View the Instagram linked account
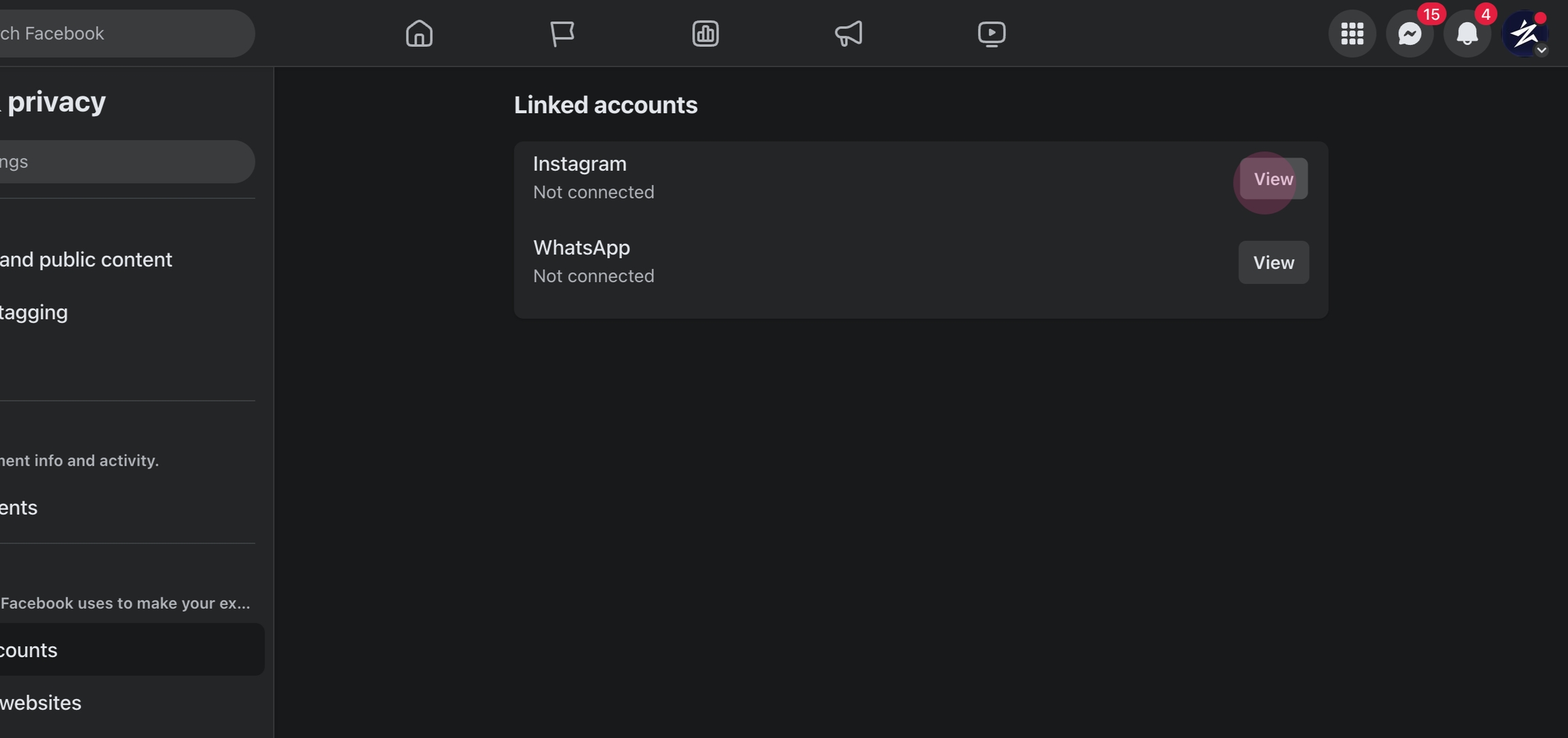 click(x=1273, y=179)
